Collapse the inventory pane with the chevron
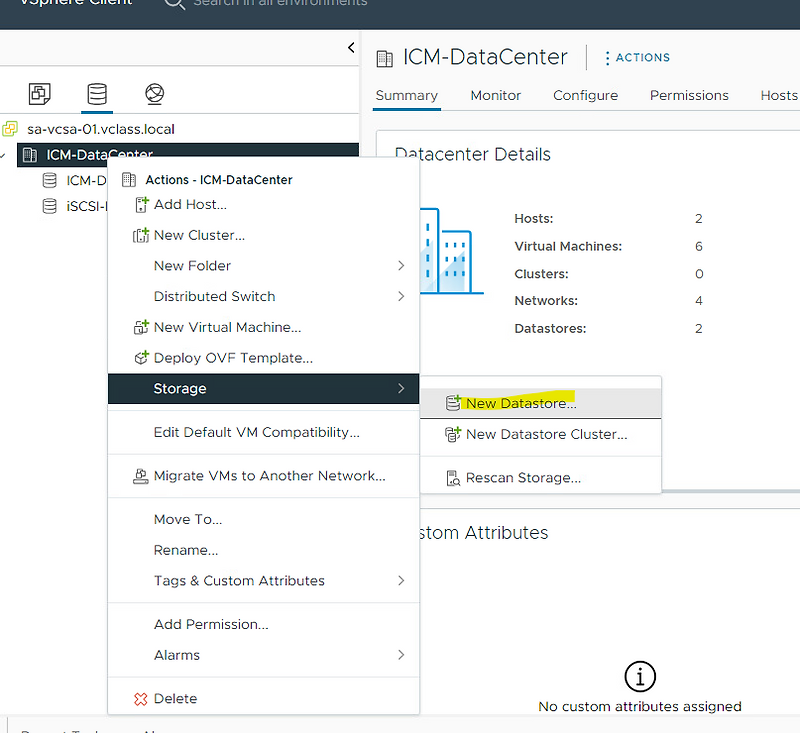This screenshot has height=733, width=800. 350,47
